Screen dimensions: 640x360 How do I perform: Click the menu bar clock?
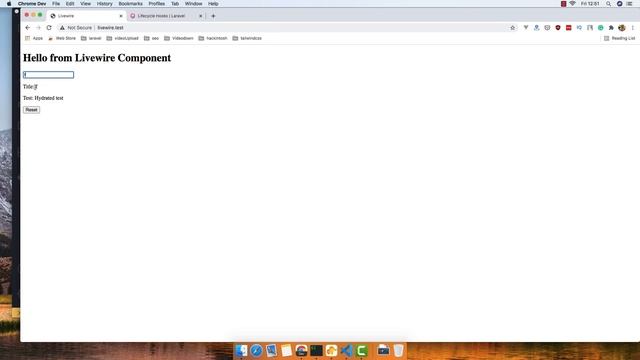pyautogui.click(x=590, y=4)
